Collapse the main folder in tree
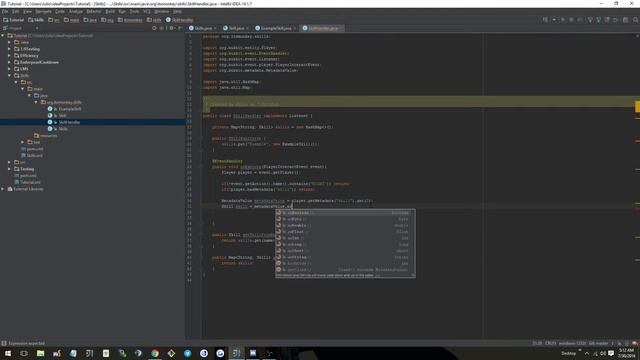Viewport: 640px width, 360px height. [22, 89]
